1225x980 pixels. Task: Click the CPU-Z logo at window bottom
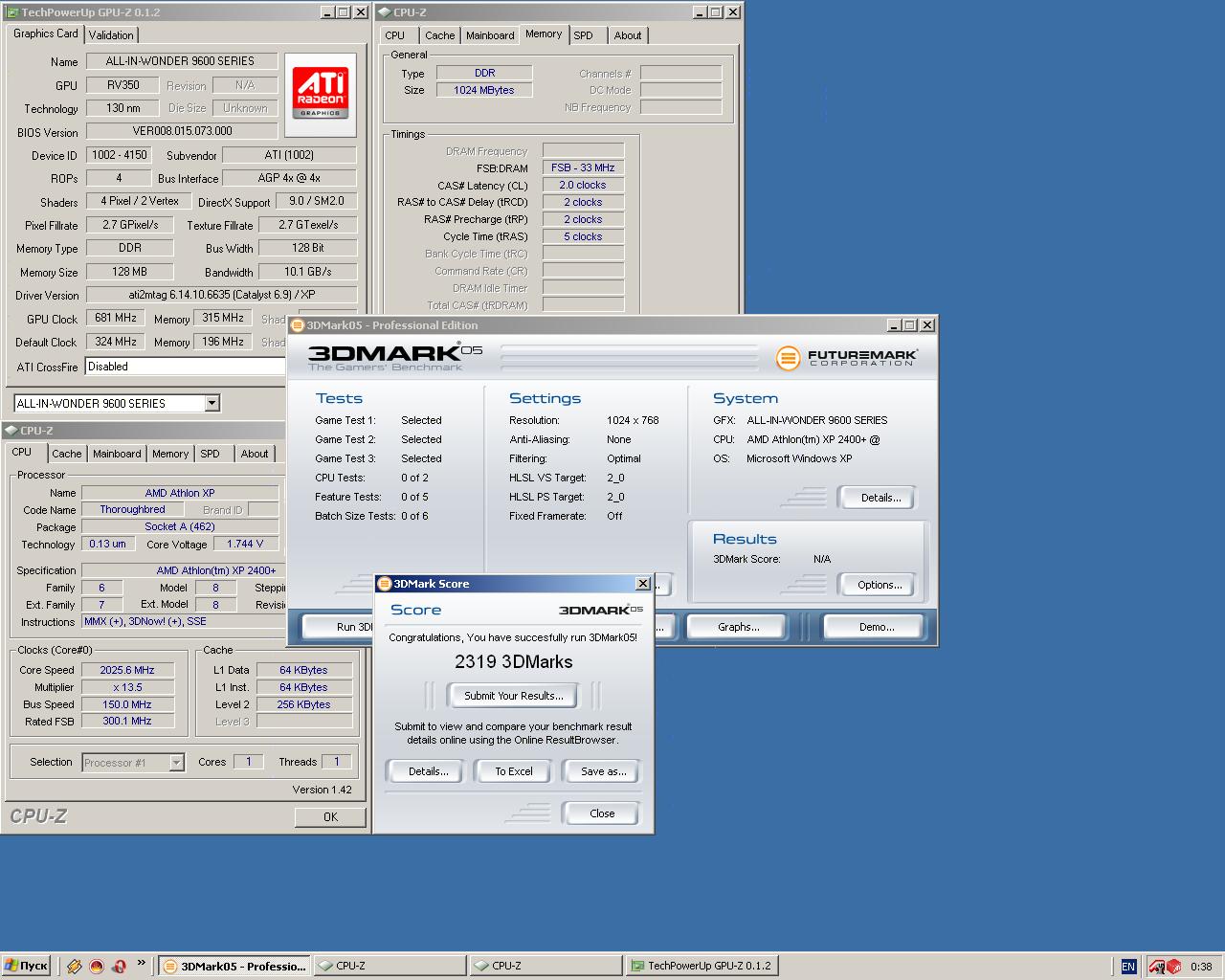click(38, 816)
